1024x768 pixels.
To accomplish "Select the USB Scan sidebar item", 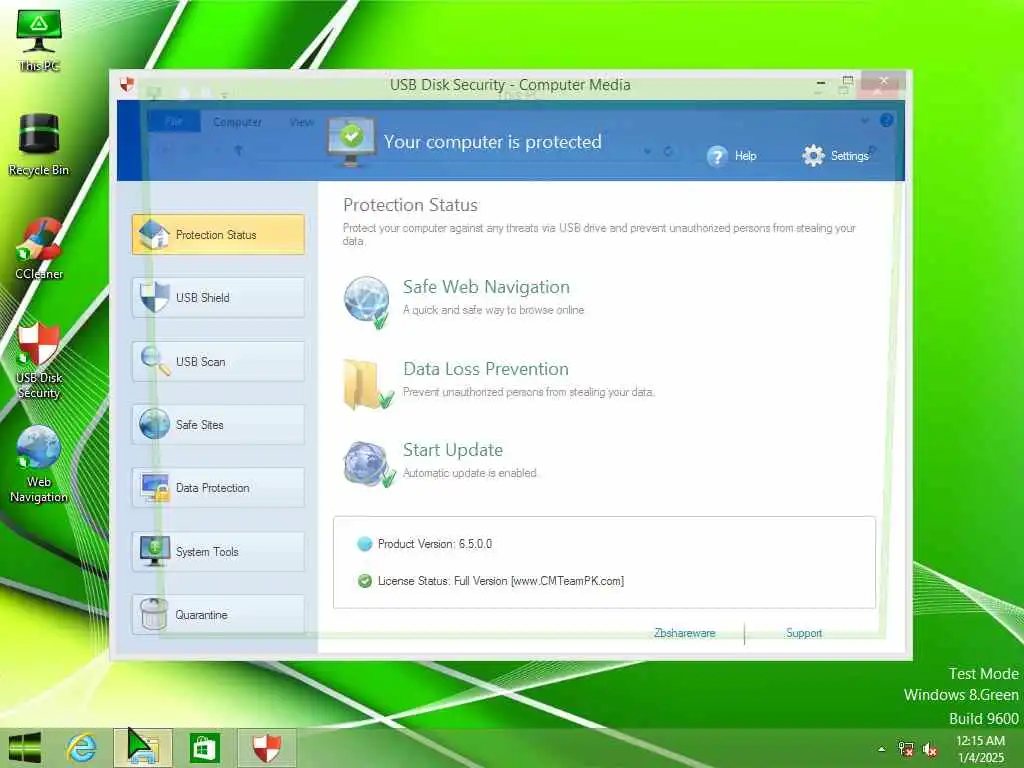I will tap(218, 361).
